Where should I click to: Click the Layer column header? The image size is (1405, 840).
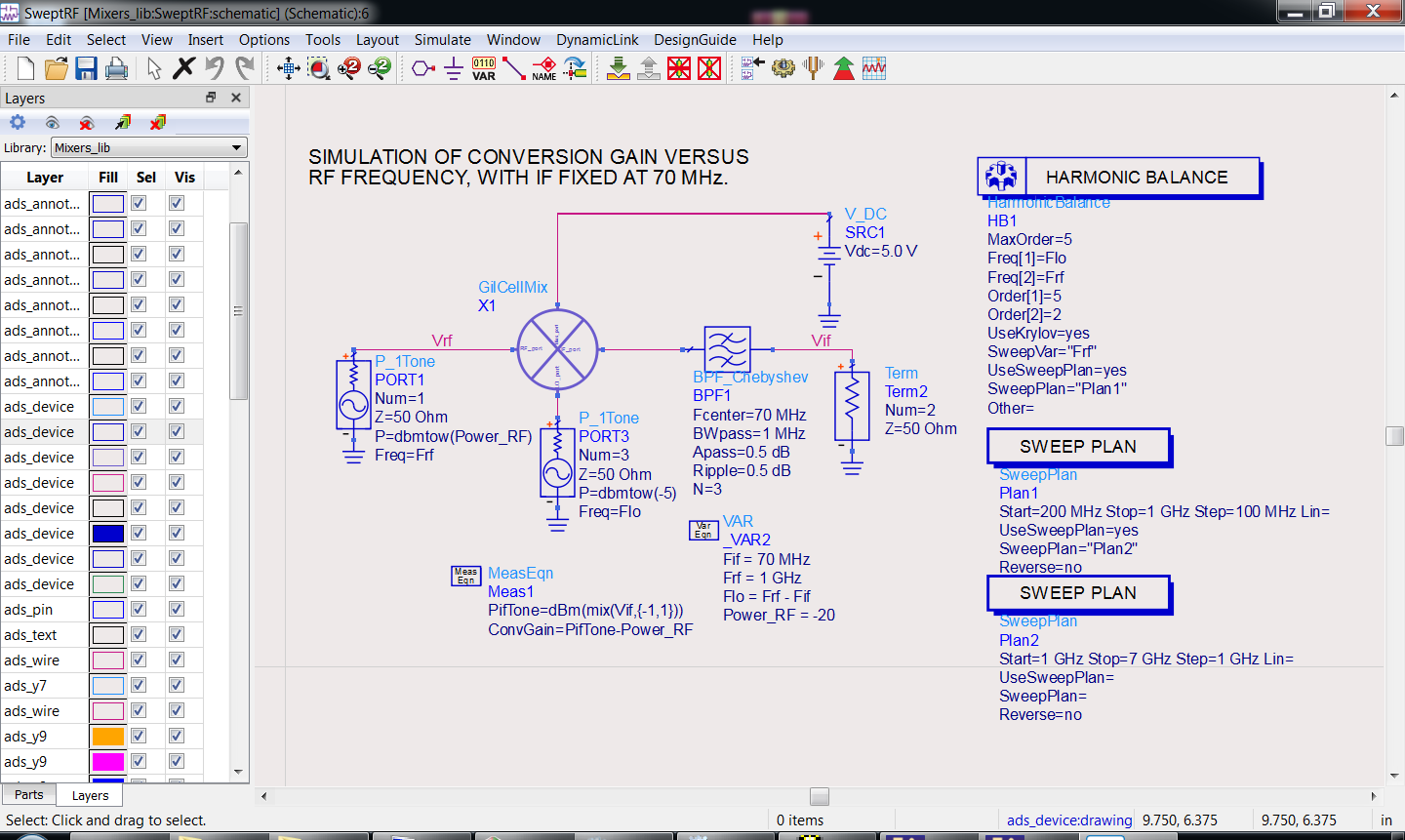[45, 177]
